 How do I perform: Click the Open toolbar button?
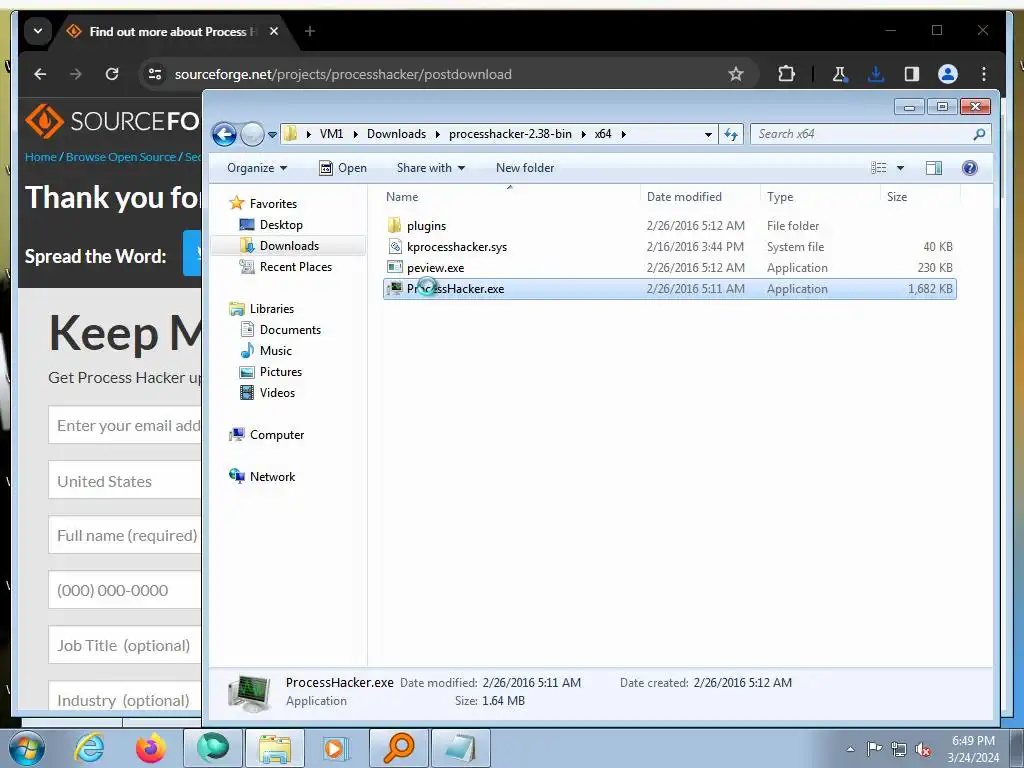click(x=343, y=168)
